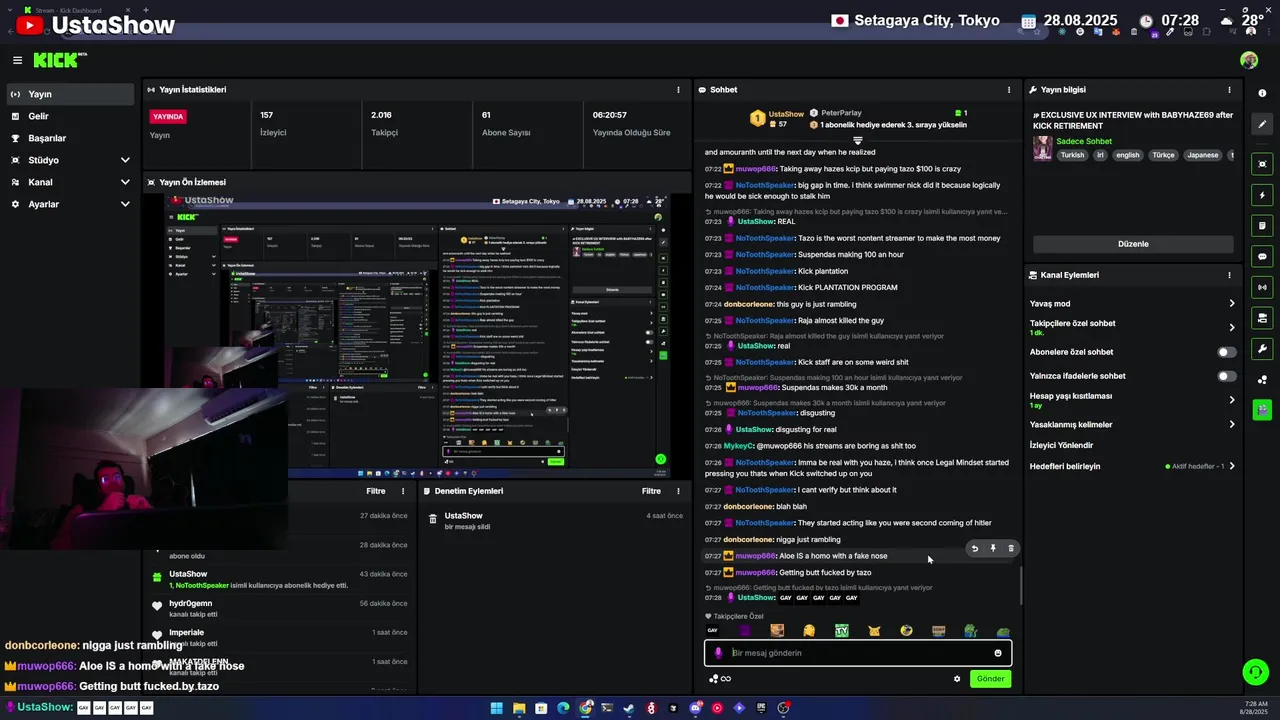Open Yasaklanmış kelimeler chevron
The width and height of the screenshot is (1280, 720).
point(1231,424)
